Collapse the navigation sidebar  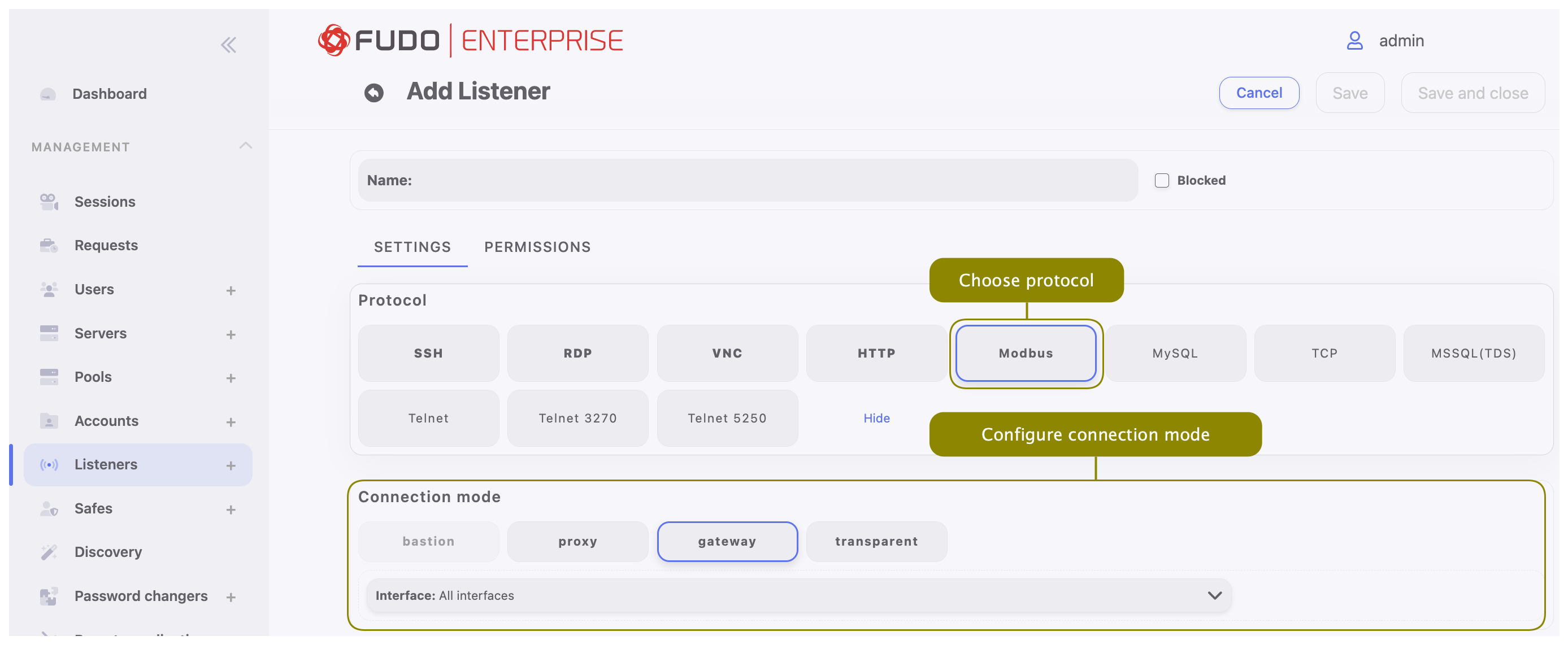pos(229,44)
